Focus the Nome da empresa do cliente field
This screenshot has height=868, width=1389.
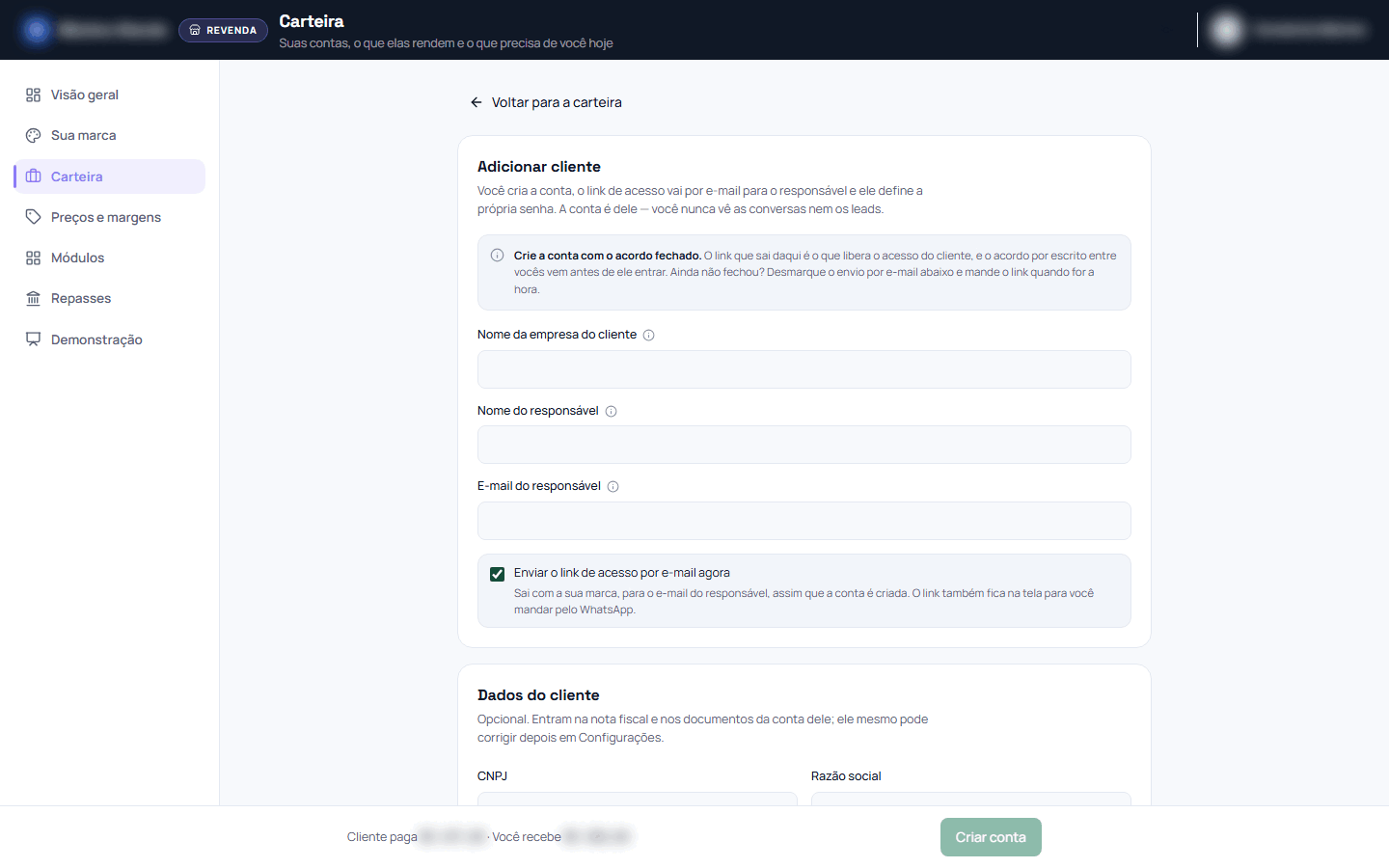803,369
